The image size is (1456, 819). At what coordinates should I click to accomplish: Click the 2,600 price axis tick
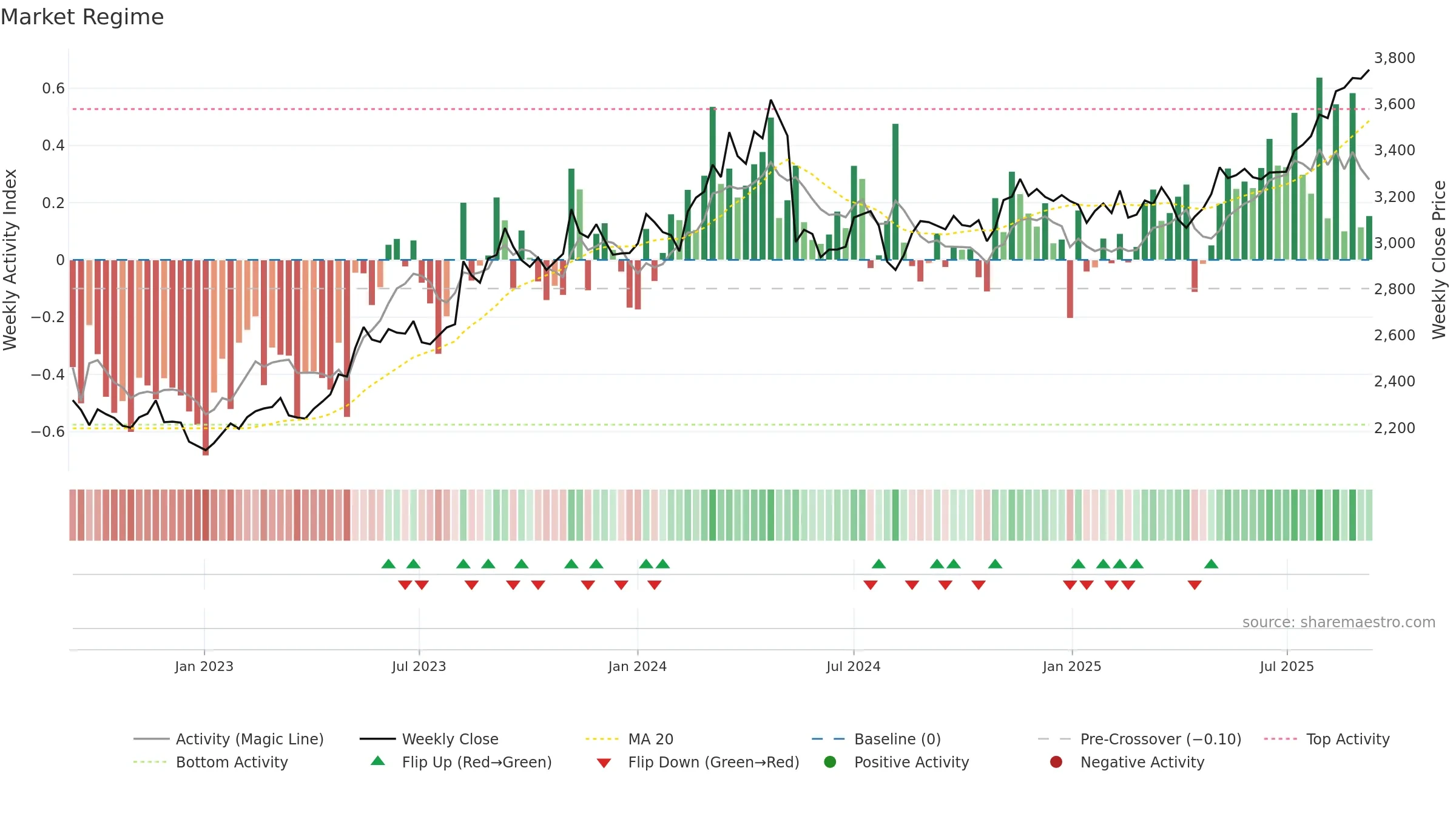pos(1394,335)
